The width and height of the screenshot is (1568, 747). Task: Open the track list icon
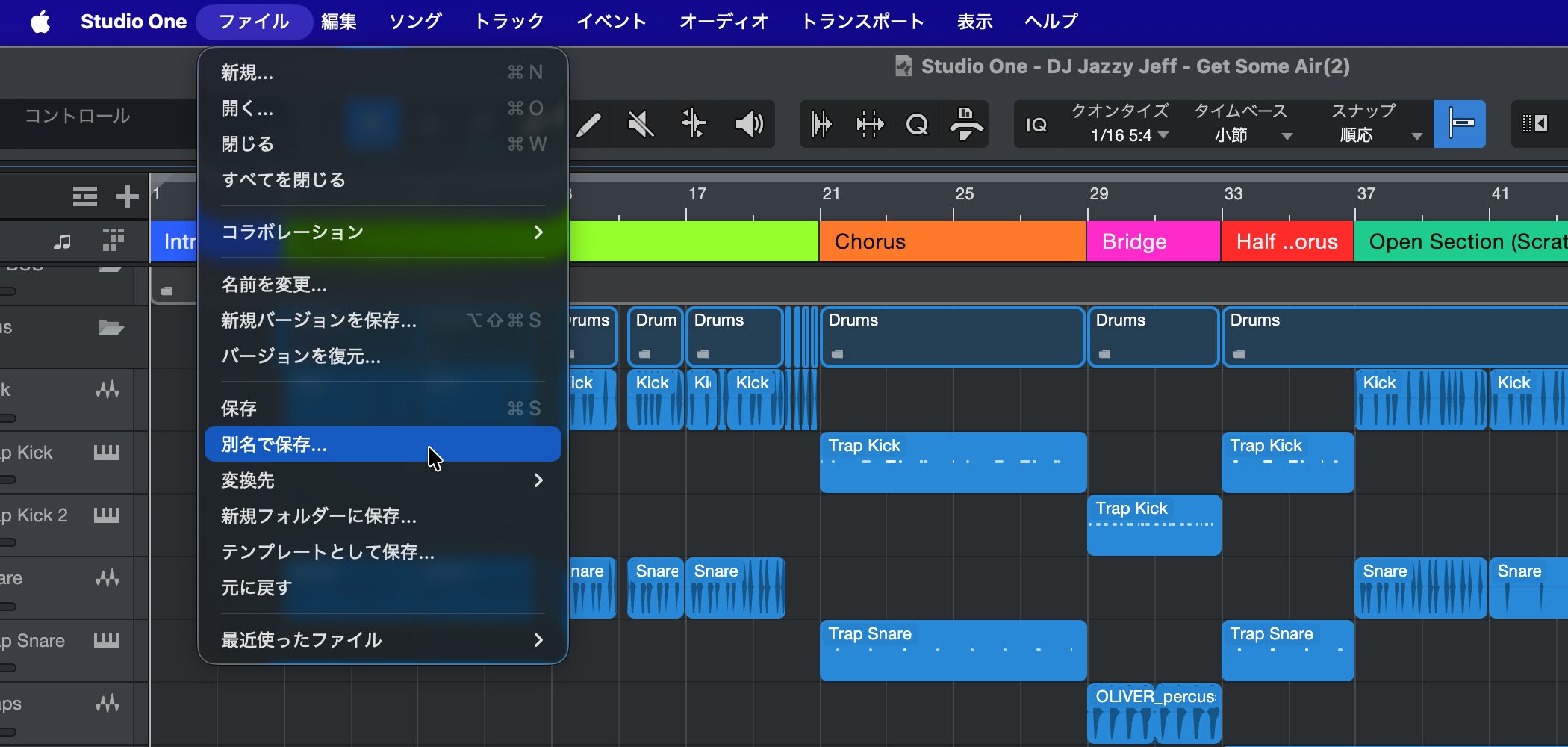tap(84, 196)
